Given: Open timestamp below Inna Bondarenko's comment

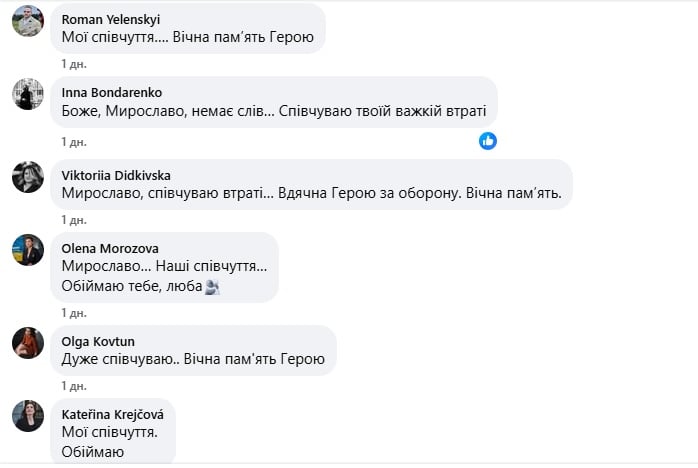Looking at the screenshot, I should (73, 136).
